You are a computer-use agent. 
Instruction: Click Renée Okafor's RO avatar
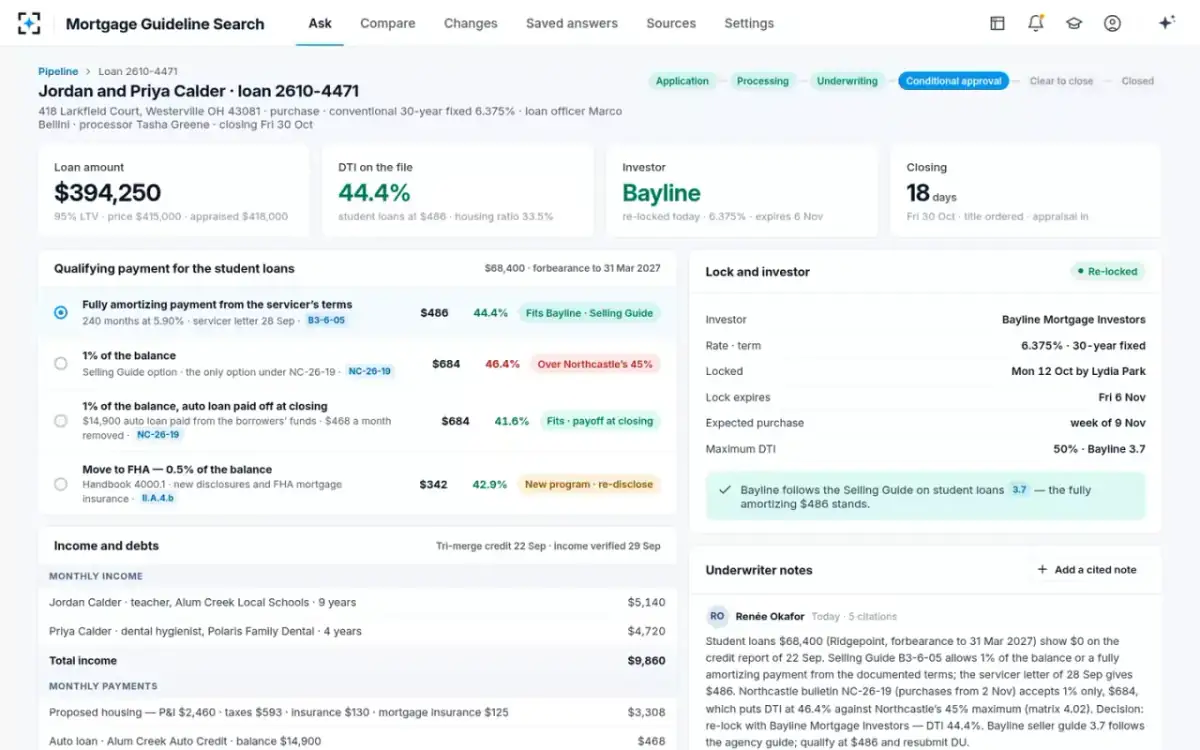point(717,616)
